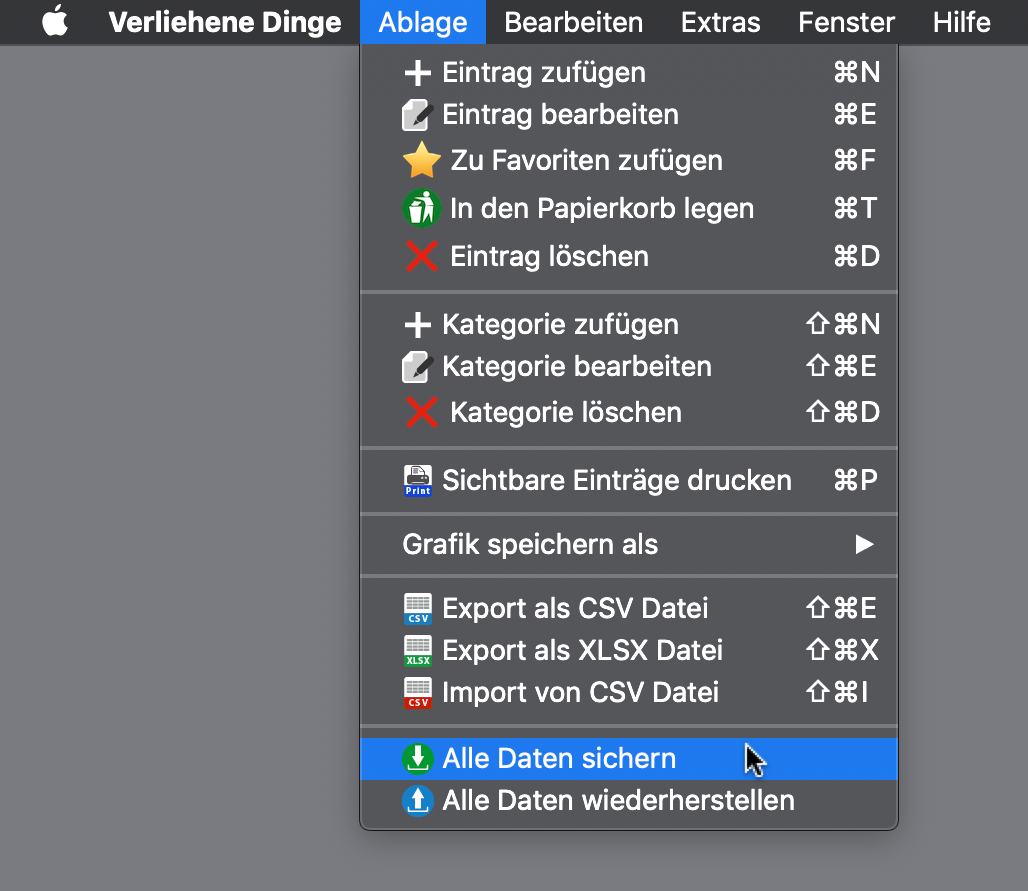Open the Hilfe menu
This screenshot has height=891, width=1028.
961,22
